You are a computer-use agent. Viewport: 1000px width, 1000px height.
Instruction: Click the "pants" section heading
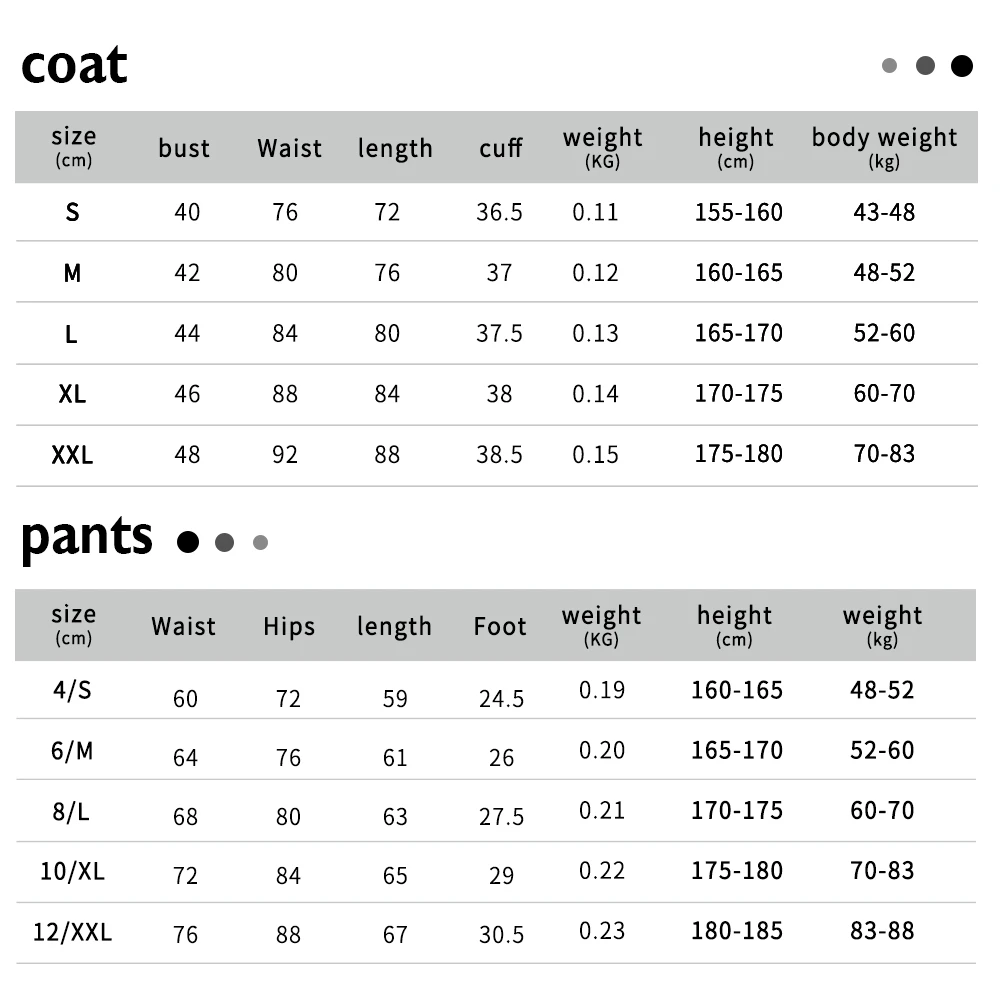[x=87, y=537]
